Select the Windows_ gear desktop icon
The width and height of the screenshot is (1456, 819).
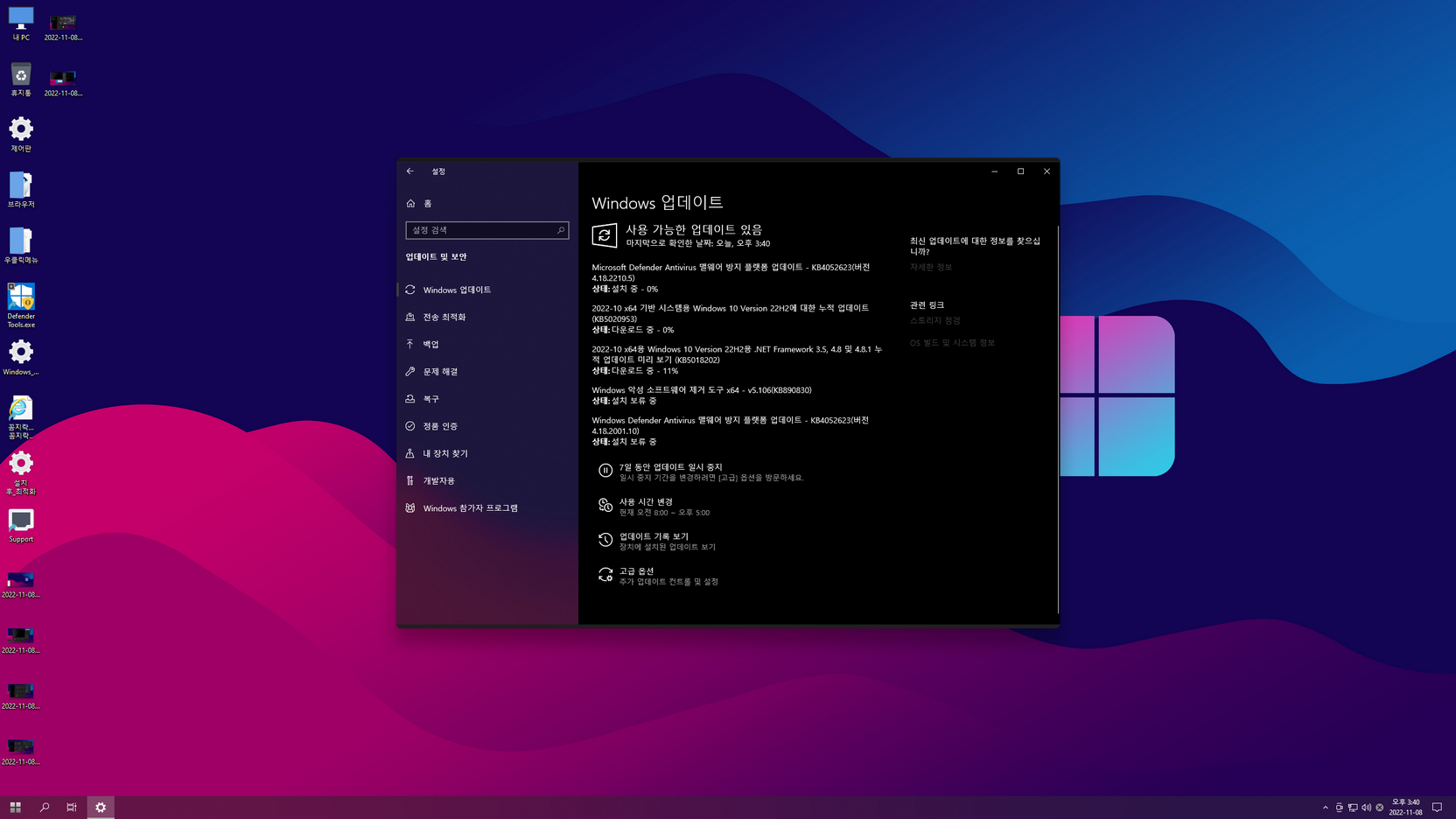(21, 358)
